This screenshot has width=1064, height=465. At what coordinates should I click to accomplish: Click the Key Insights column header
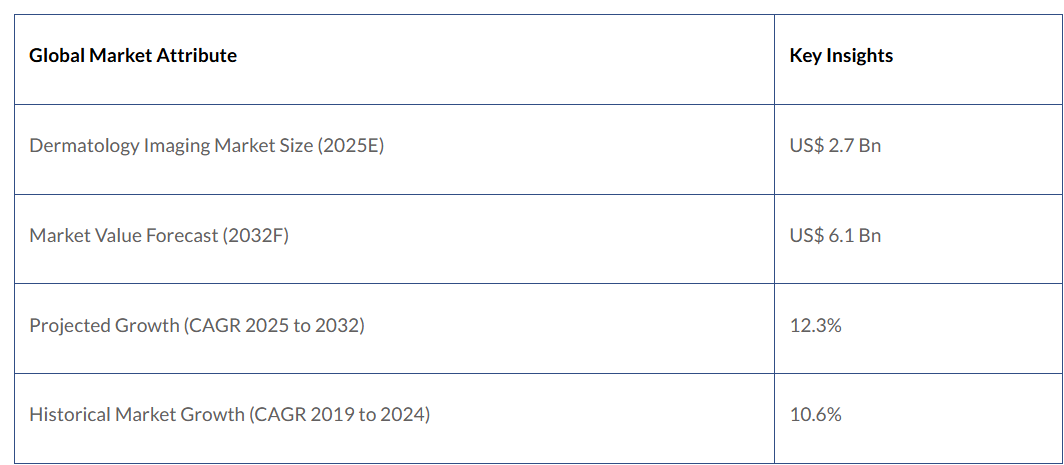(841, 56)
